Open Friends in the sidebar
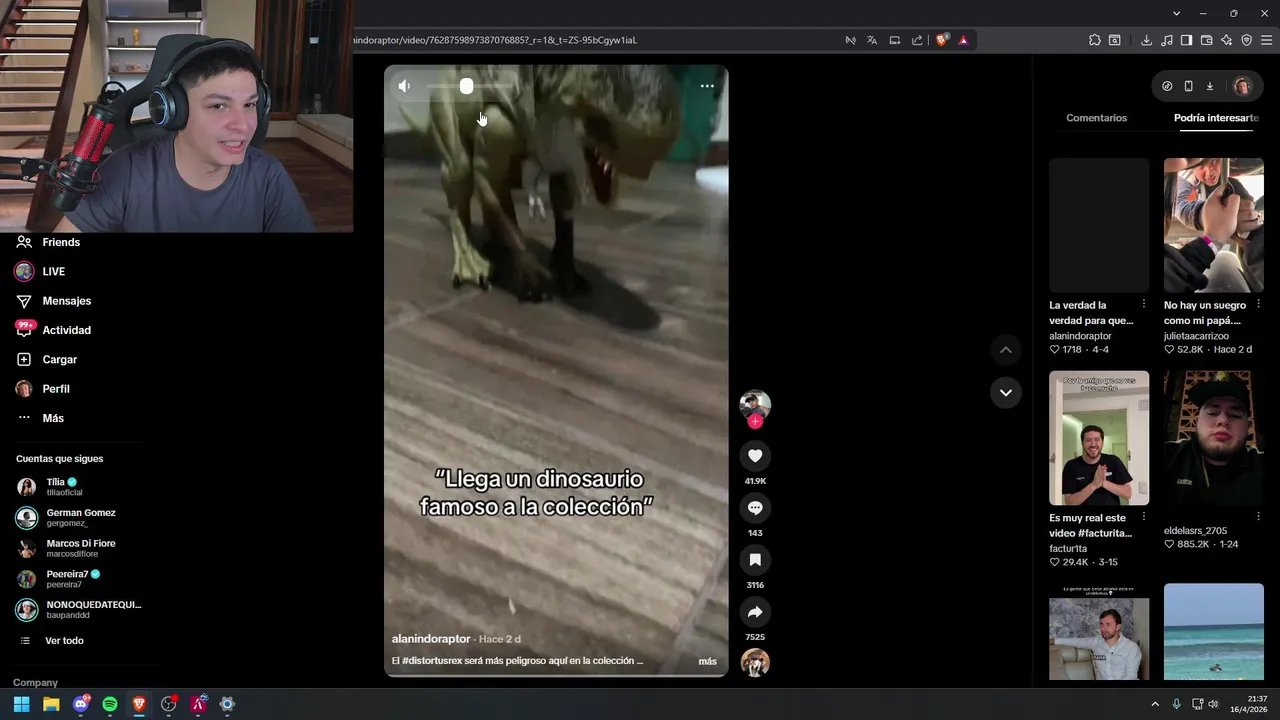 pos(61,242)
